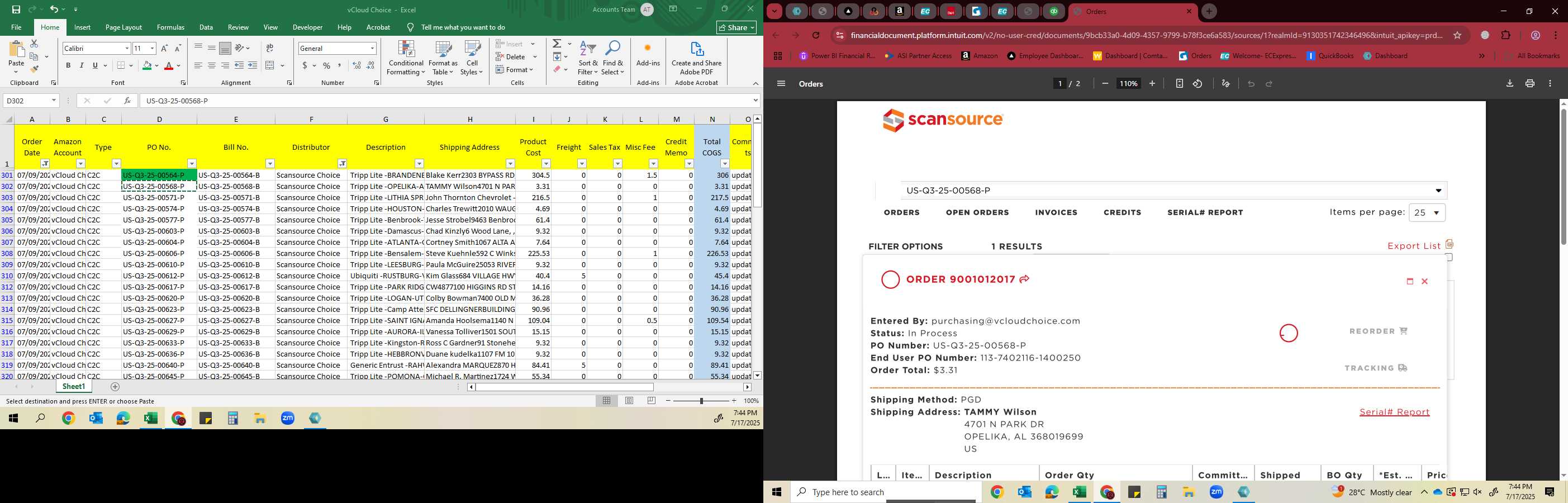Expand the formula bar

[756, 101]
